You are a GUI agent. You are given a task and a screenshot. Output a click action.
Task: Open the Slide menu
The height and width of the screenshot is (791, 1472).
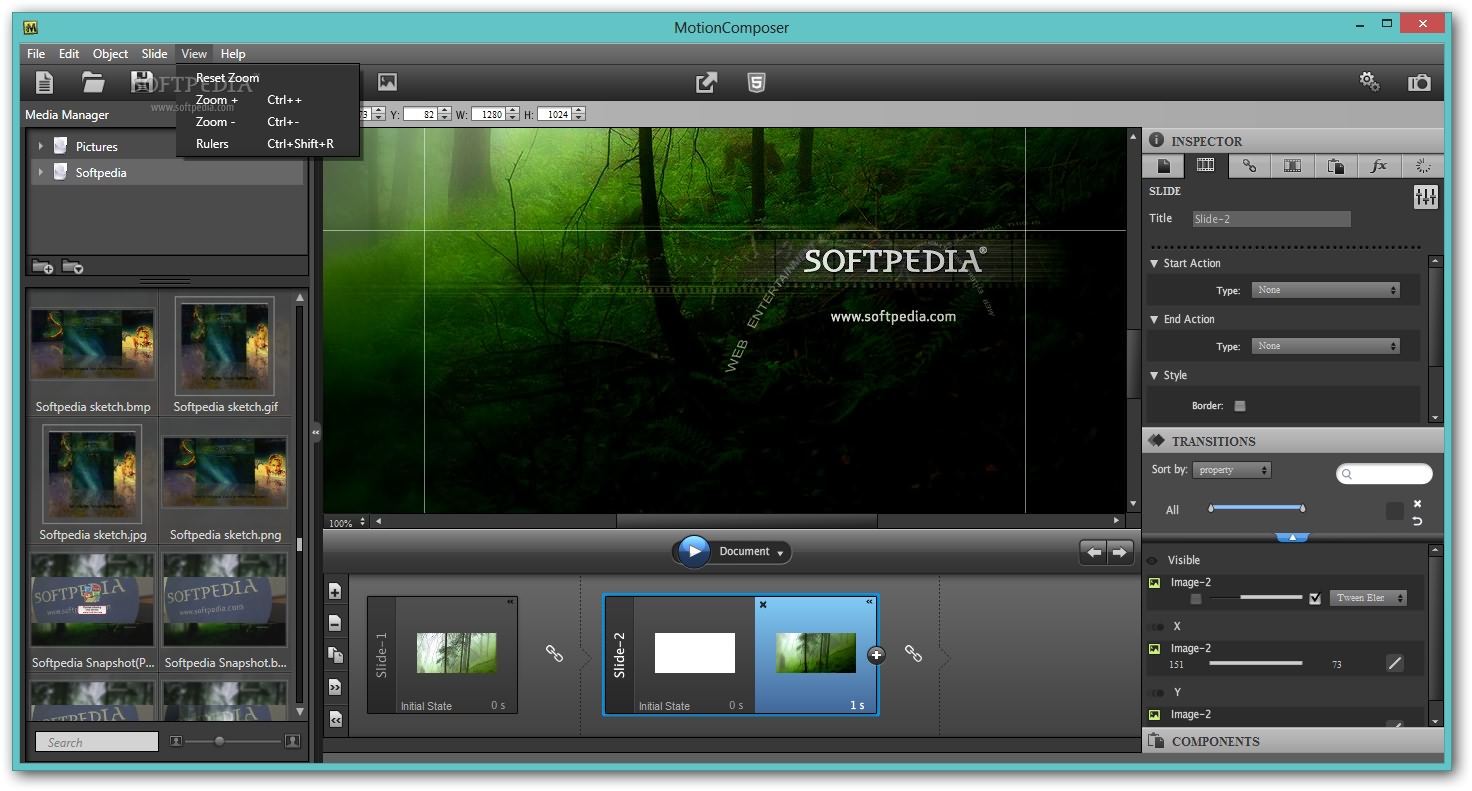coord(154,54)
